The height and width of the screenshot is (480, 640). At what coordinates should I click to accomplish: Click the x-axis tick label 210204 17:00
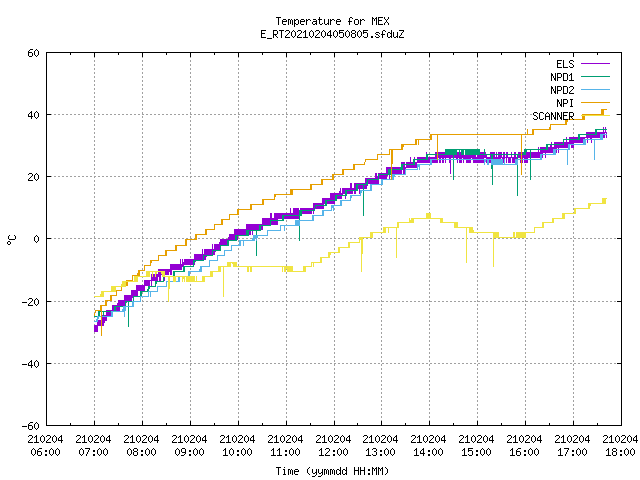(x=573, y=446)
